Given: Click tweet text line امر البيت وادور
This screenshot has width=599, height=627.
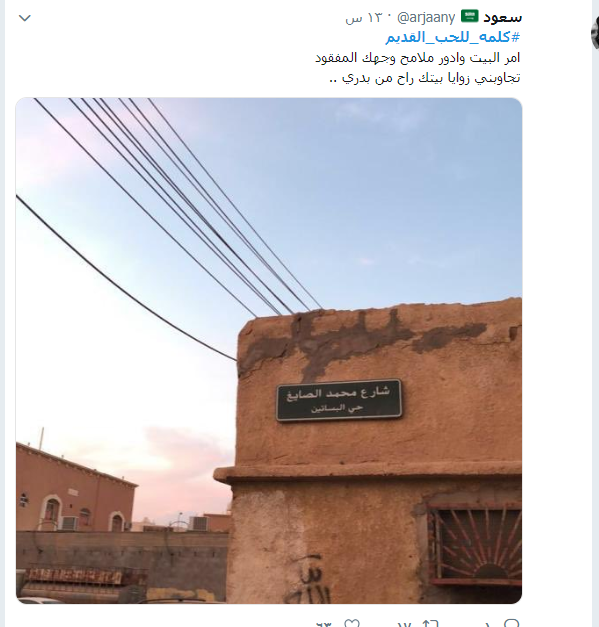Looking at the screenshot, I should pyautogui.click(x=417, y=58).
